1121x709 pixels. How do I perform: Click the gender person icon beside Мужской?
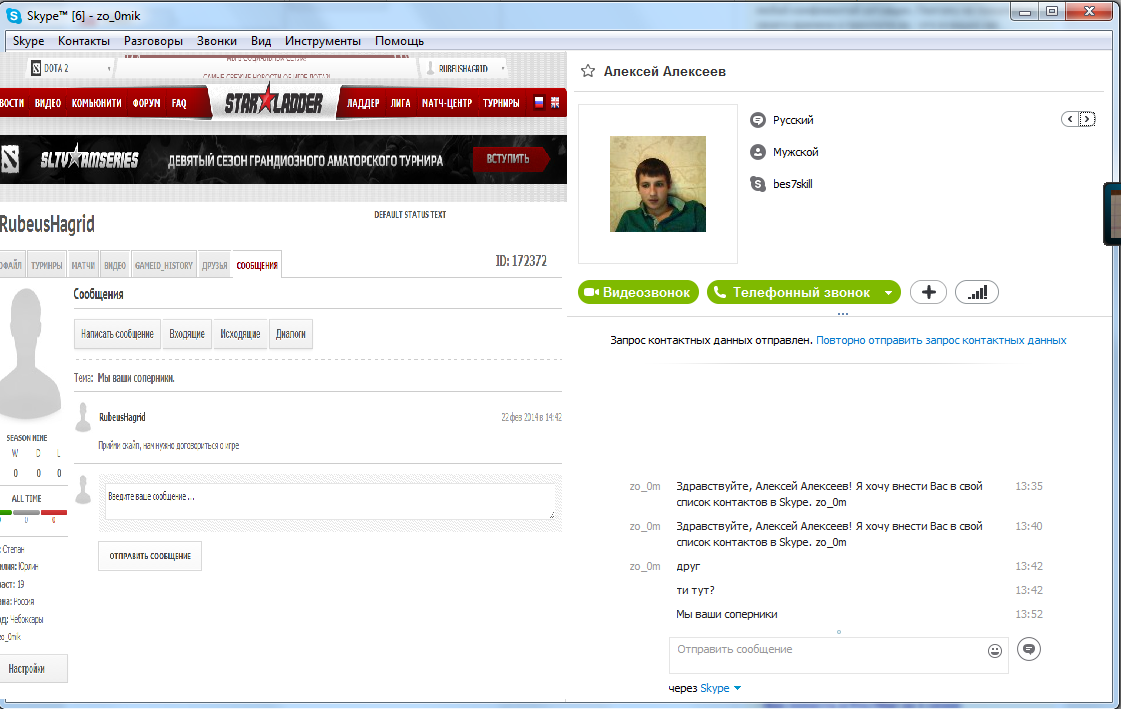click(x=758, y=152)
